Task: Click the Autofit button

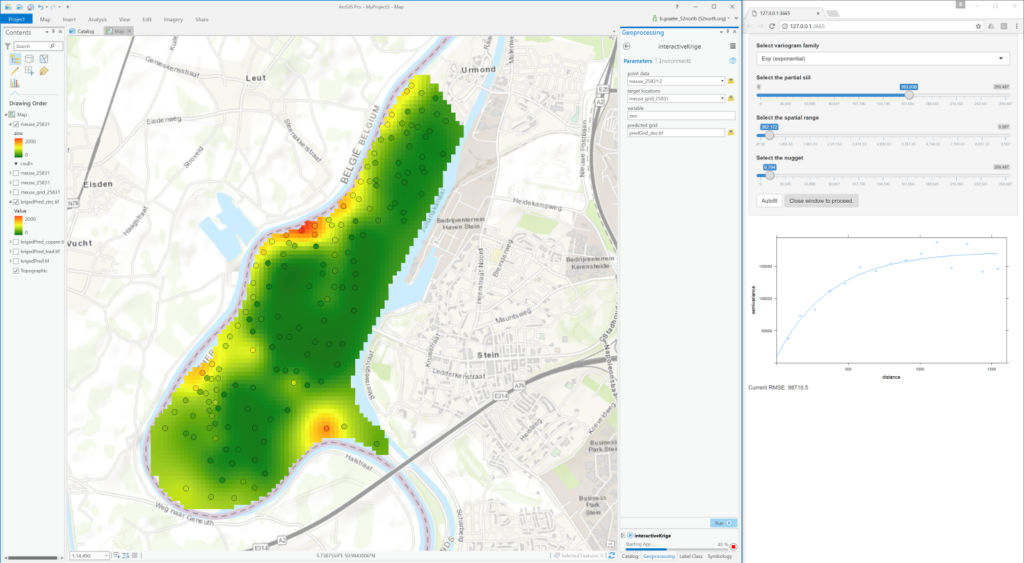Action: [x=768, y=200]
